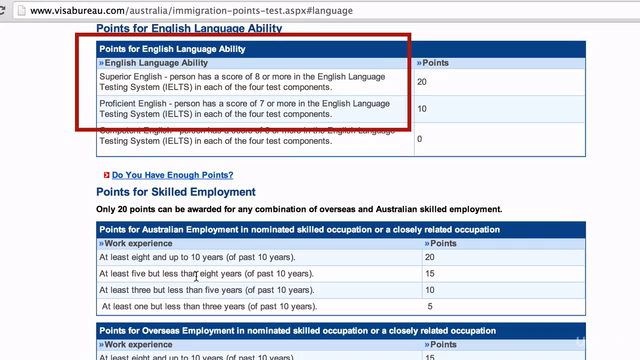Click the 20 points cell in Australian Employment table
The image size is (640, 360).
pos(504,258)
